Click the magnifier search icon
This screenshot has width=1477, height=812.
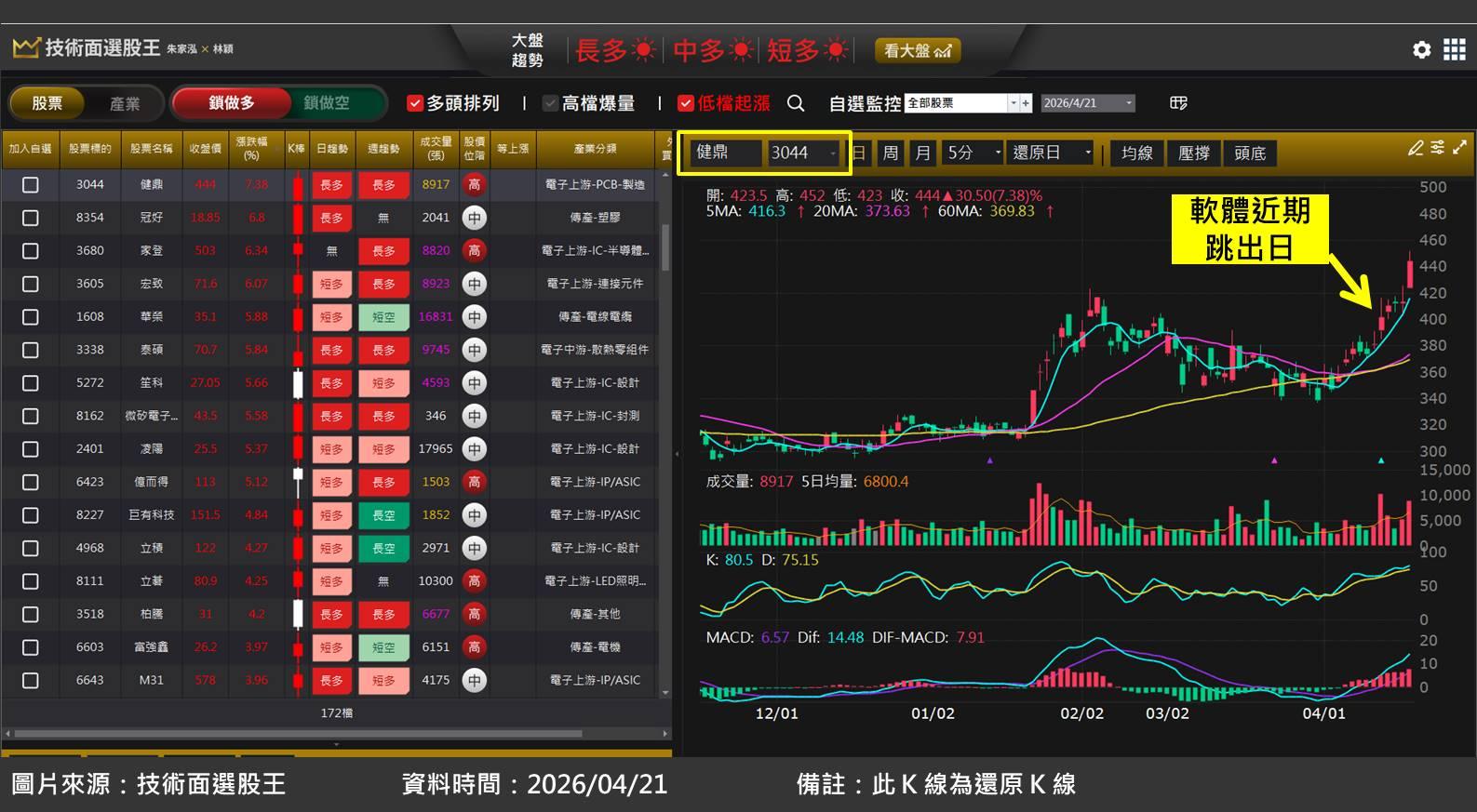tap(796, 103)
